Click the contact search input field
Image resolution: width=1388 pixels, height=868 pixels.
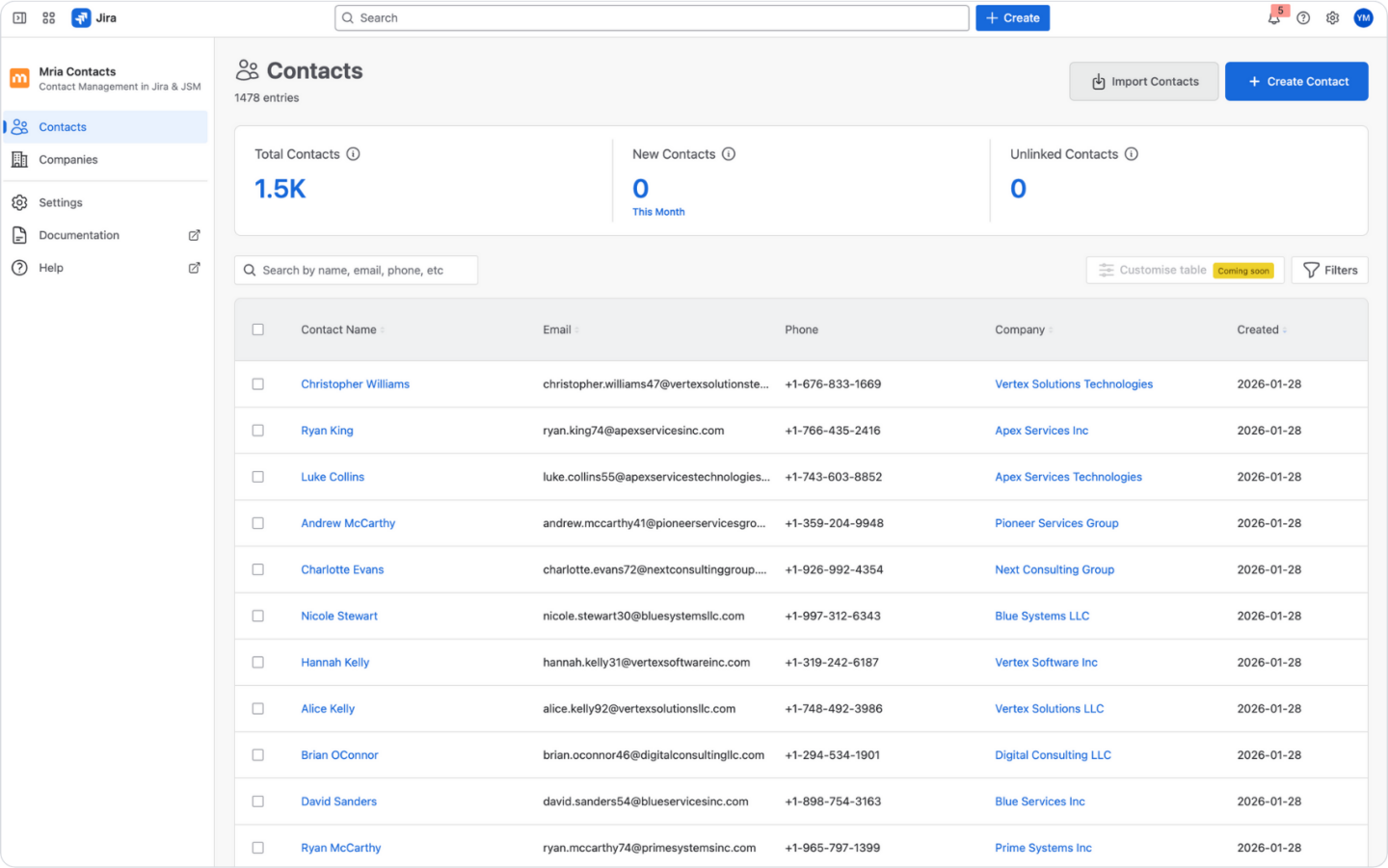click(357, 270)
